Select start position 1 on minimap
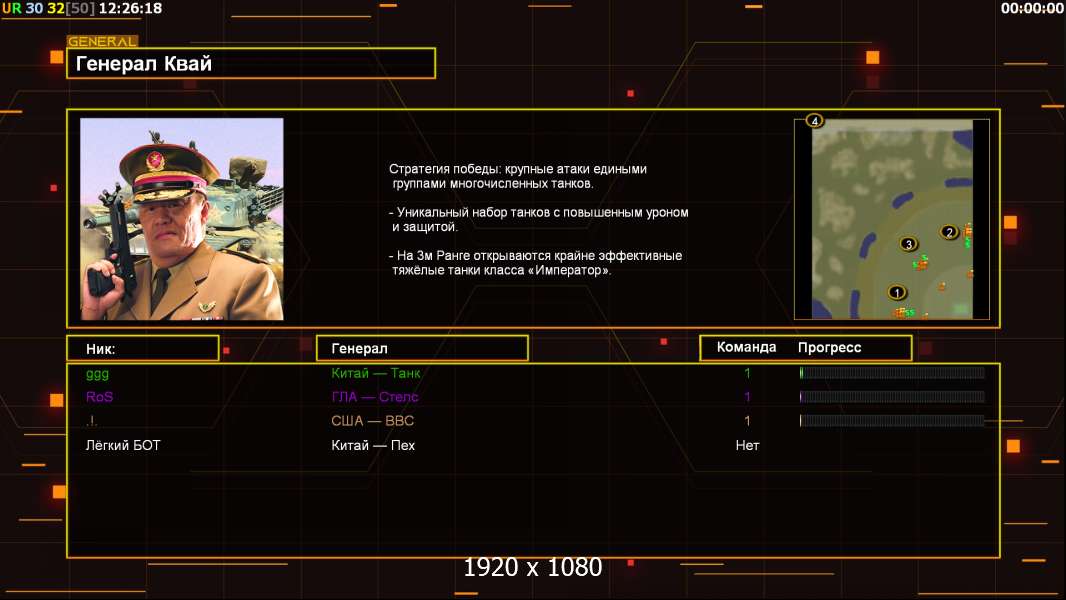 tap(897, 293)
